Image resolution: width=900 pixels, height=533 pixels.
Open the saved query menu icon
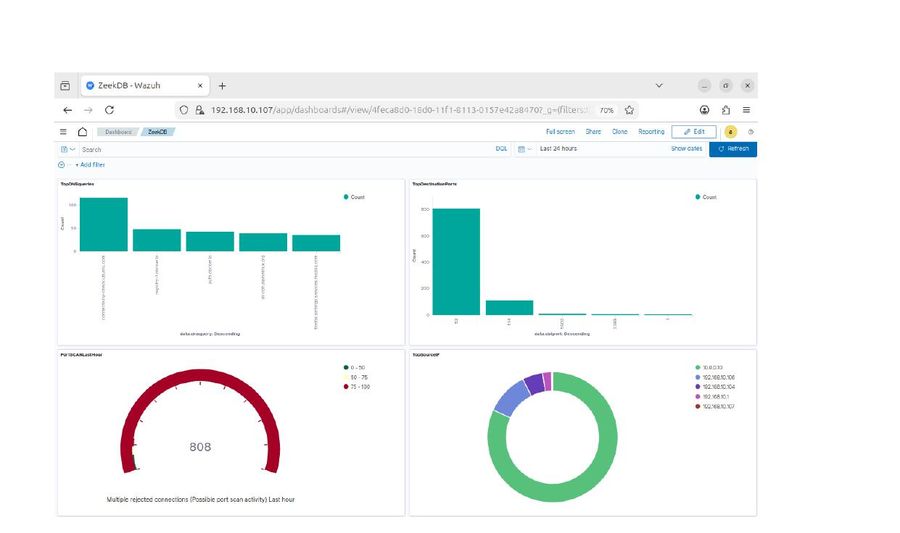pyautogui.click(x=68, y=149)
